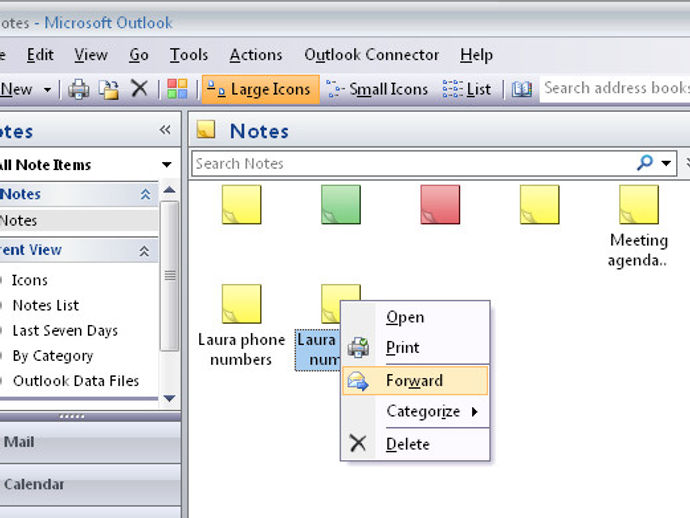Click the navigation pane resize grip dots

point(72,416)
